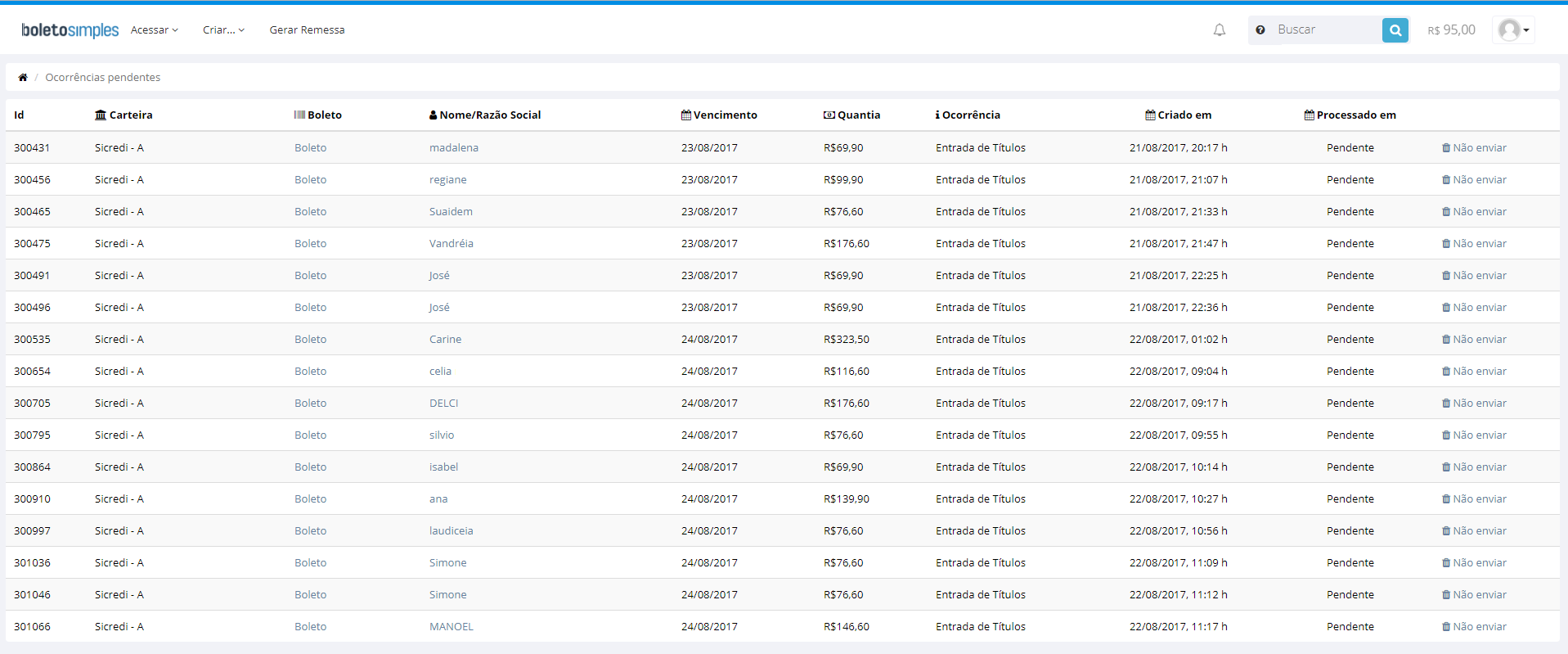Click trash icon in row 300910
The width and height of the screenshot is (1568, 654).
(x=1446, y=499)
